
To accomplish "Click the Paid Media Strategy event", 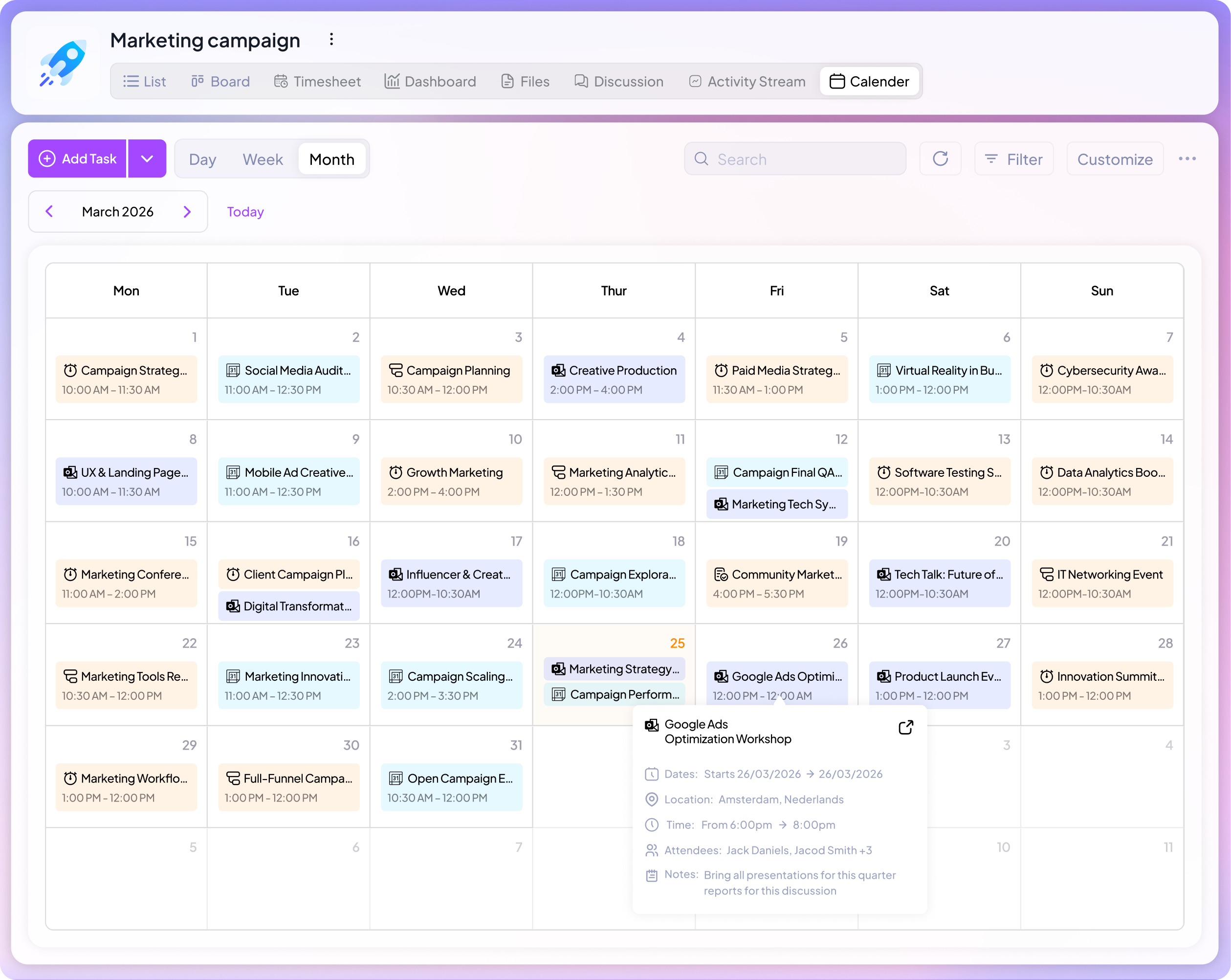I will point(777,379).
